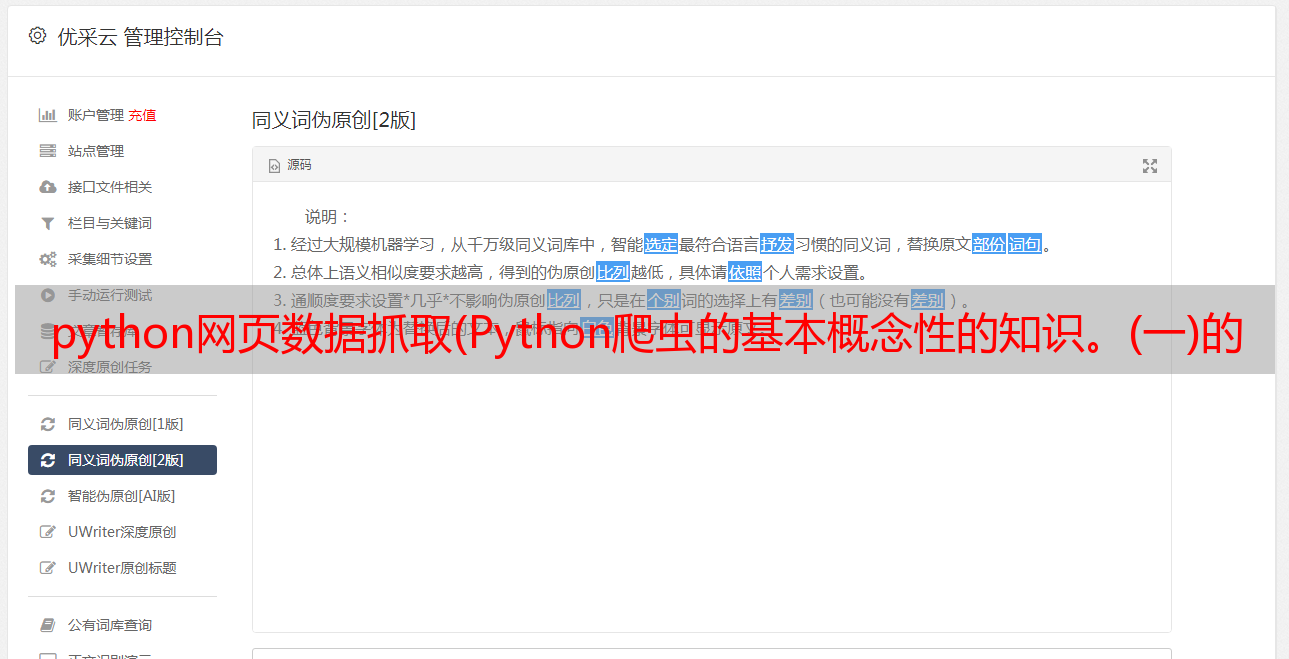Click the filter icon for 栏目与关键词
Viewport: 1289px width, 659px height.
[47, 223]
